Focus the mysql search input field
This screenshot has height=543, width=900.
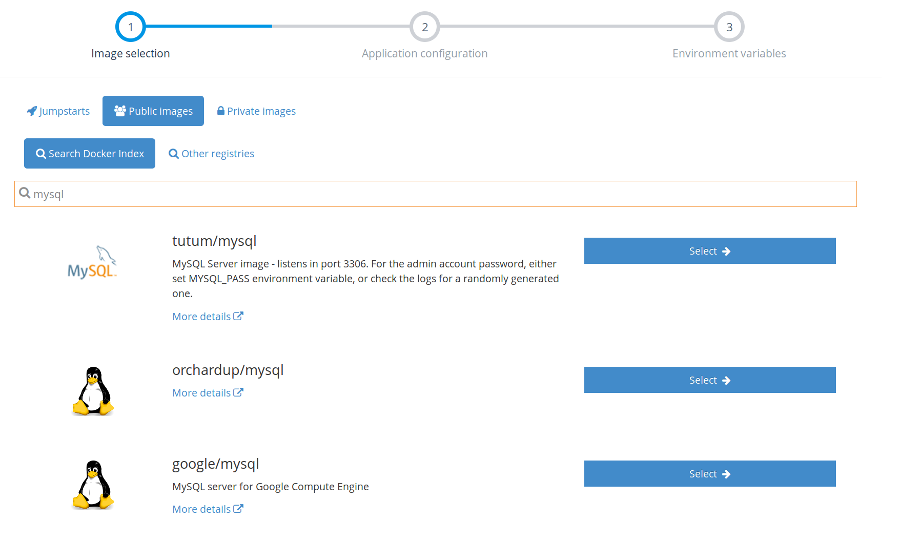435,194
